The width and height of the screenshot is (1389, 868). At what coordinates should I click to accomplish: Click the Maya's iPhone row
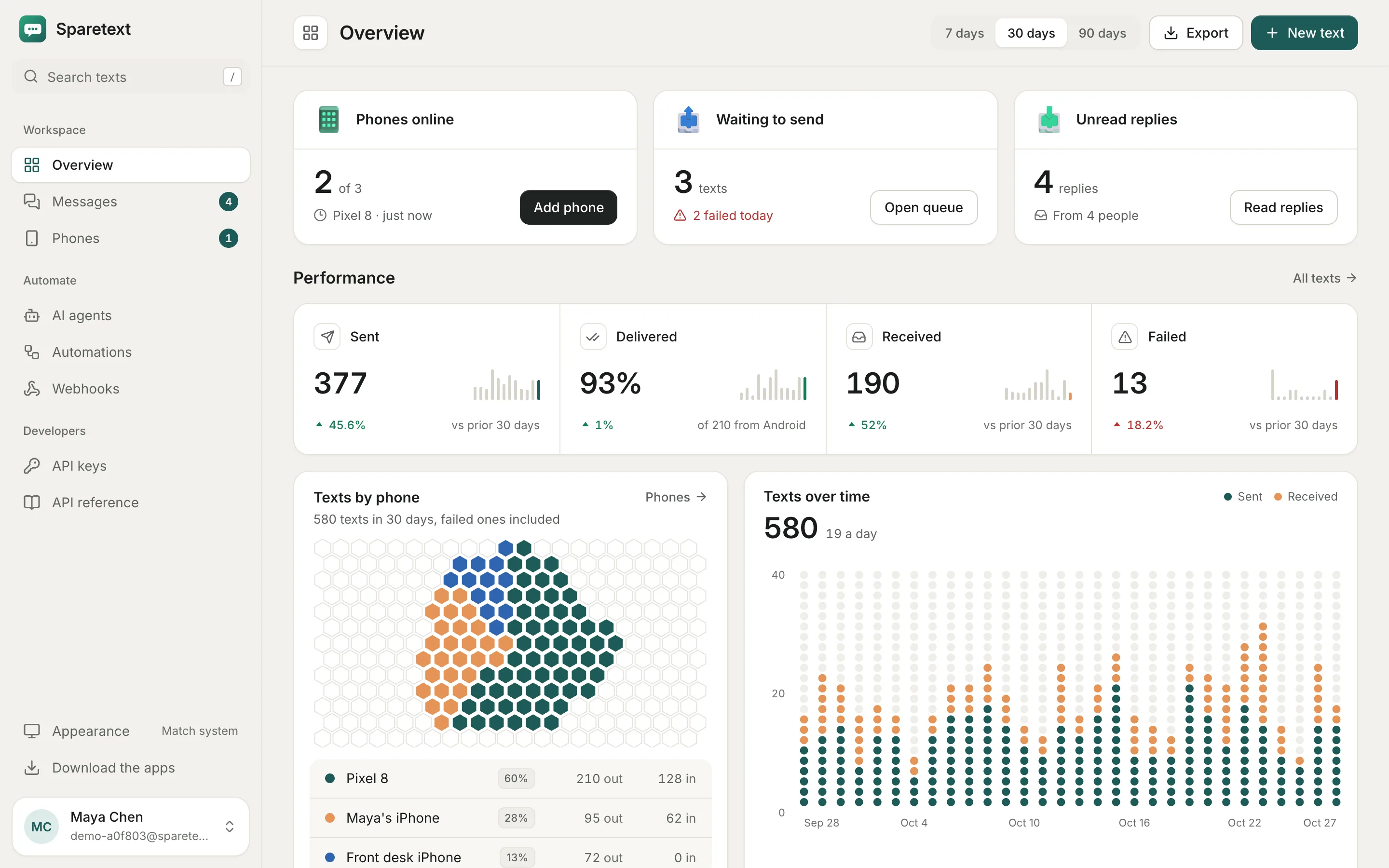(x=510, y=817)
